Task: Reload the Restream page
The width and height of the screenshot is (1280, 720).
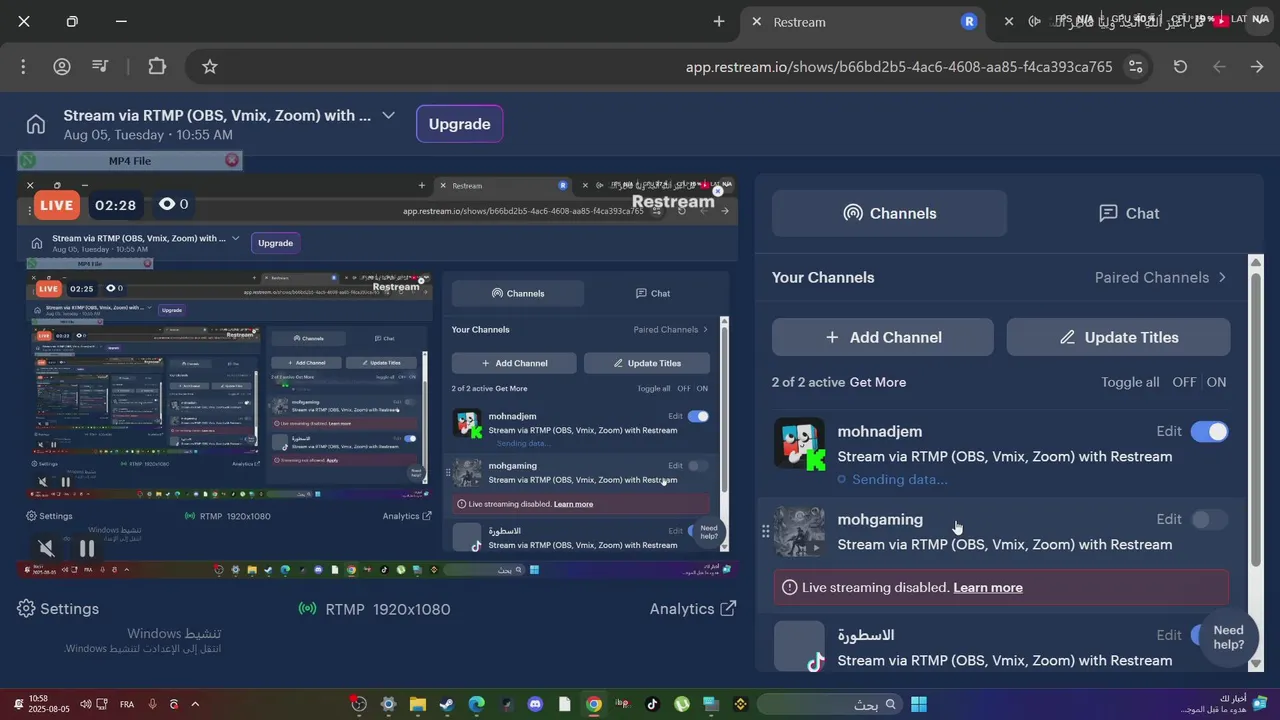Action: [x=1180, y=67]
